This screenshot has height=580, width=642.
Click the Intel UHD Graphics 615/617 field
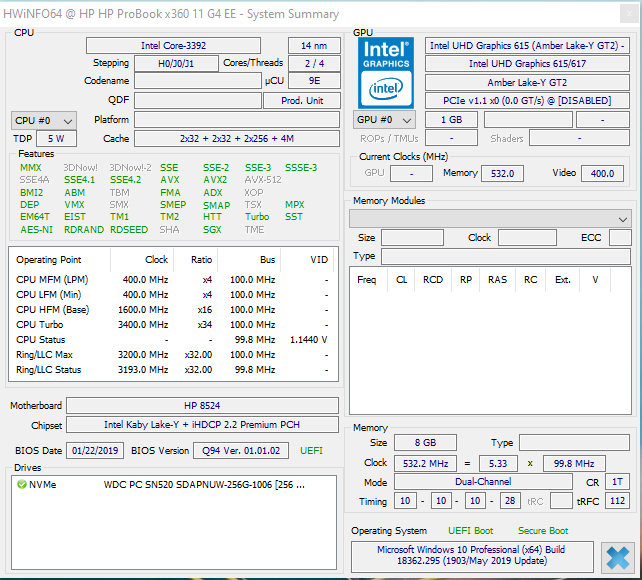click(527, 64)
